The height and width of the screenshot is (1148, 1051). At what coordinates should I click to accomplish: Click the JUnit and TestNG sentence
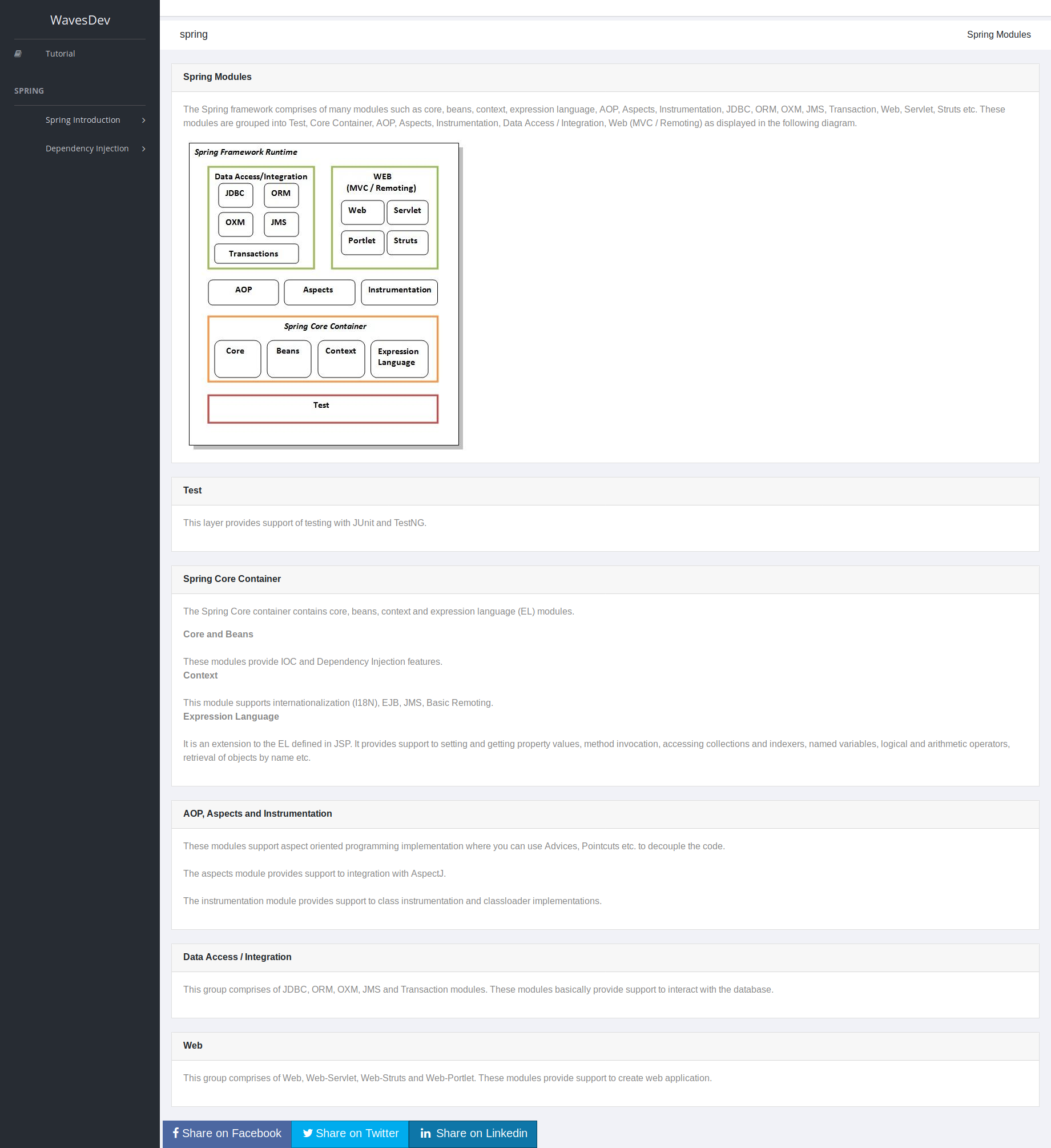pos(305,523)
